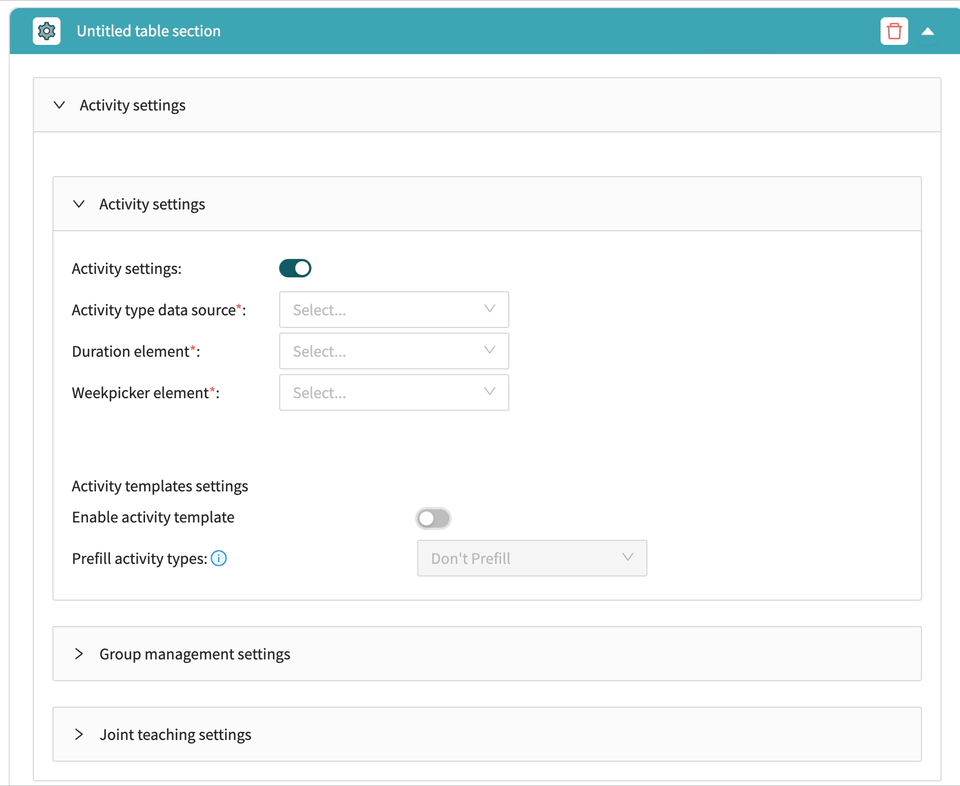This screenshot has width=960, height=786.
Task: Open the Don't Prefill dropdown
Action: tap(532, 558)
